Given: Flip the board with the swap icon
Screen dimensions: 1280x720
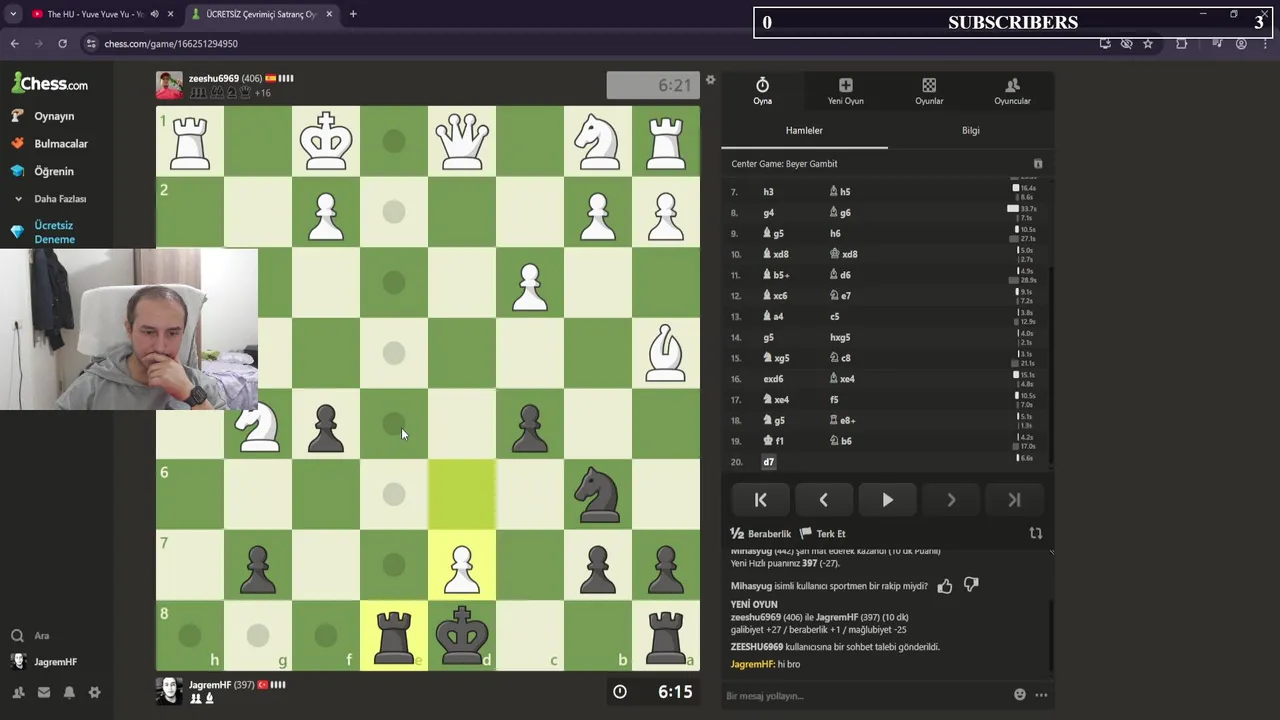Looking at the screenshot, I should point(1036,534).
